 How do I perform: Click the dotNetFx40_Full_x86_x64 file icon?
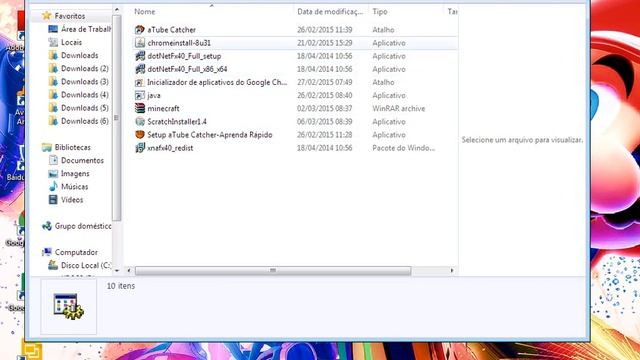(140, 69)
